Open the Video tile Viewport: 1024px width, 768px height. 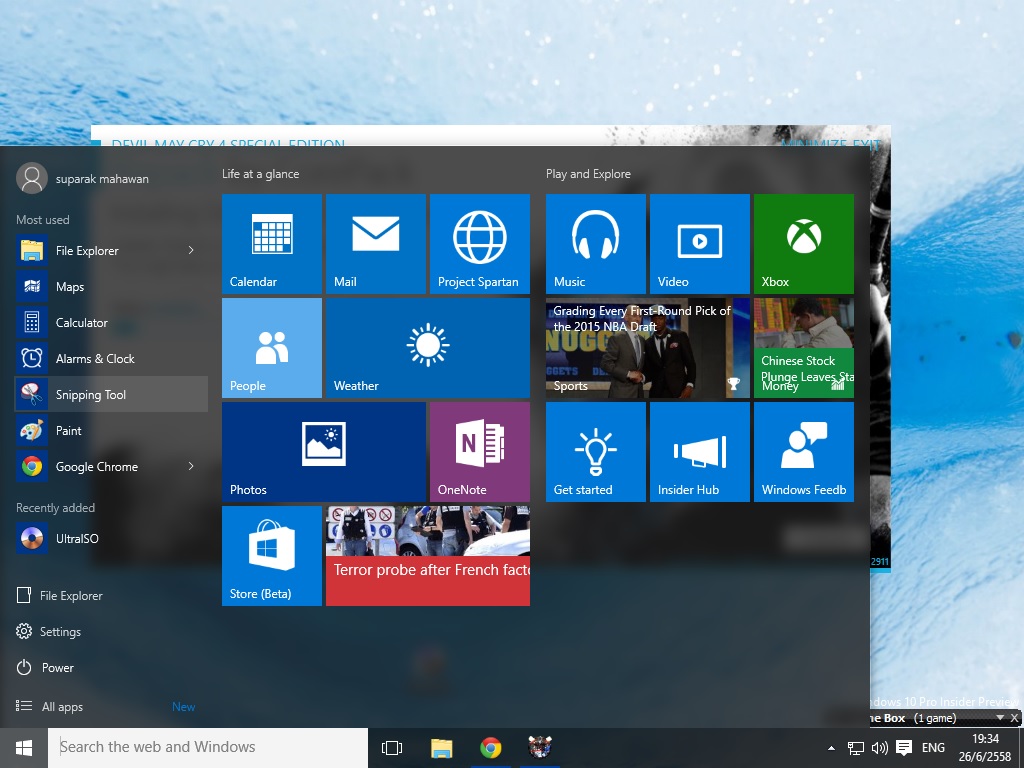tap(699, 244)
